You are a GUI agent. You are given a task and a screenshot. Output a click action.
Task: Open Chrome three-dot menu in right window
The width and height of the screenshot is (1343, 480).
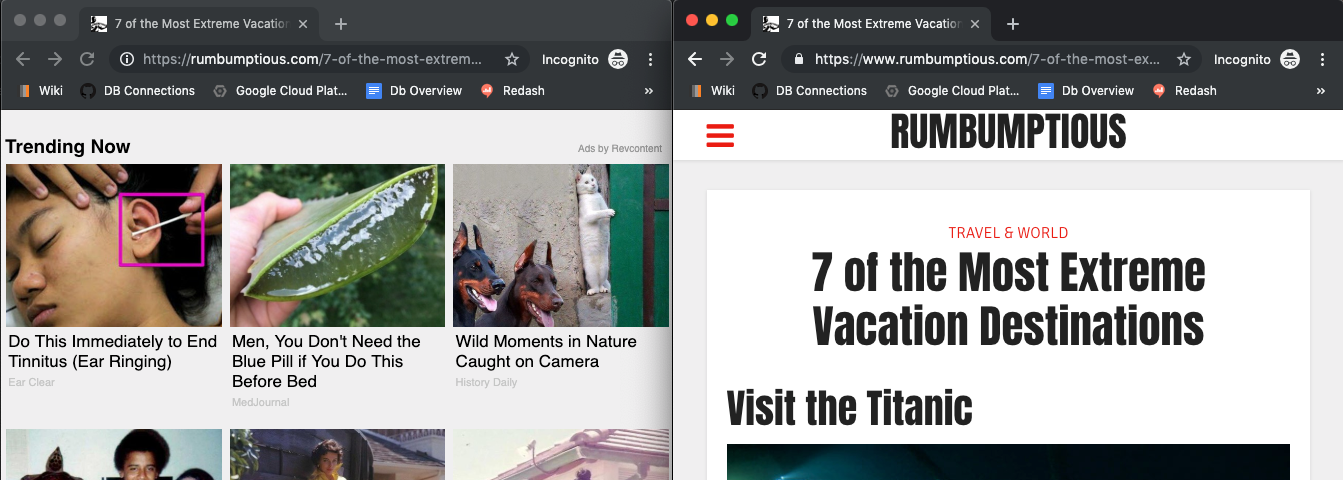(1323, 59)
